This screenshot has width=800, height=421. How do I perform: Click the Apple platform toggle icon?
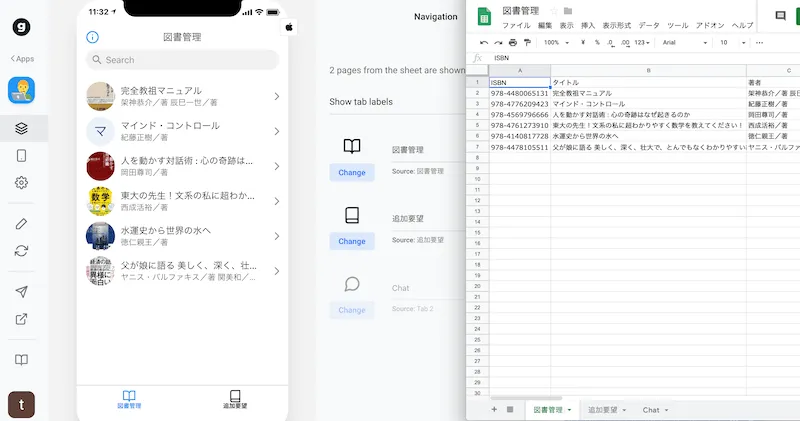tap(289, 27)
